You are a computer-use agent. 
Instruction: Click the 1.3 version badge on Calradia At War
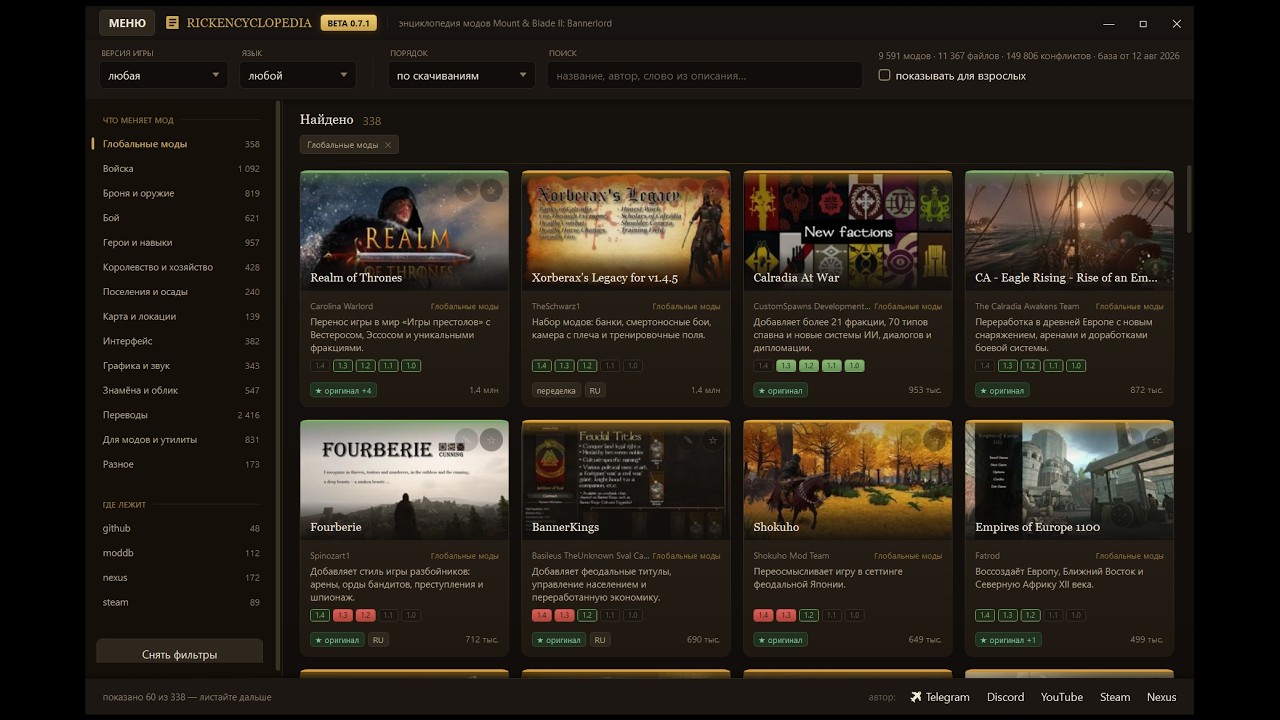pyautogui.click(x=786, y=366)
